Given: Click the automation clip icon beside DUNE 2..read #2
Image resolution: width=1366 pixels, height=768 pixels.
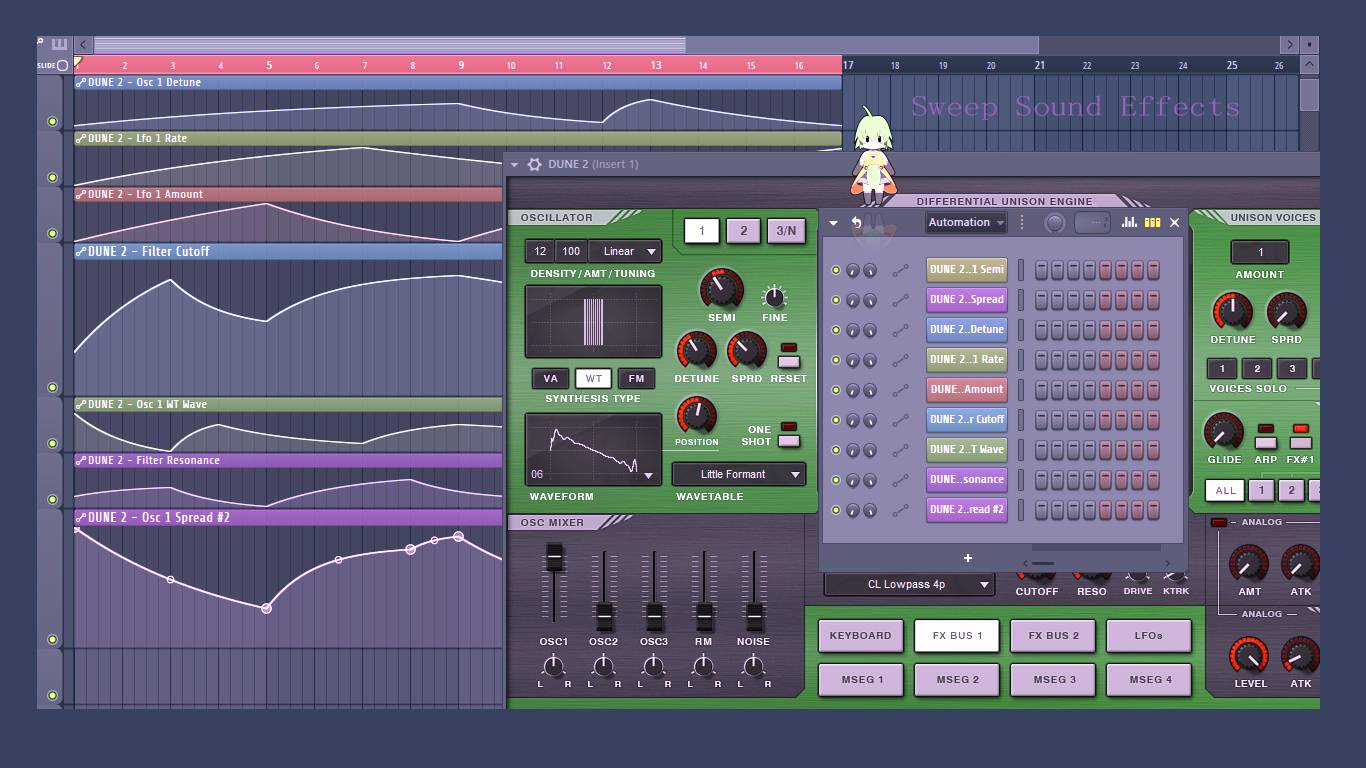Looking at the screenshot, I should point(900,510).
